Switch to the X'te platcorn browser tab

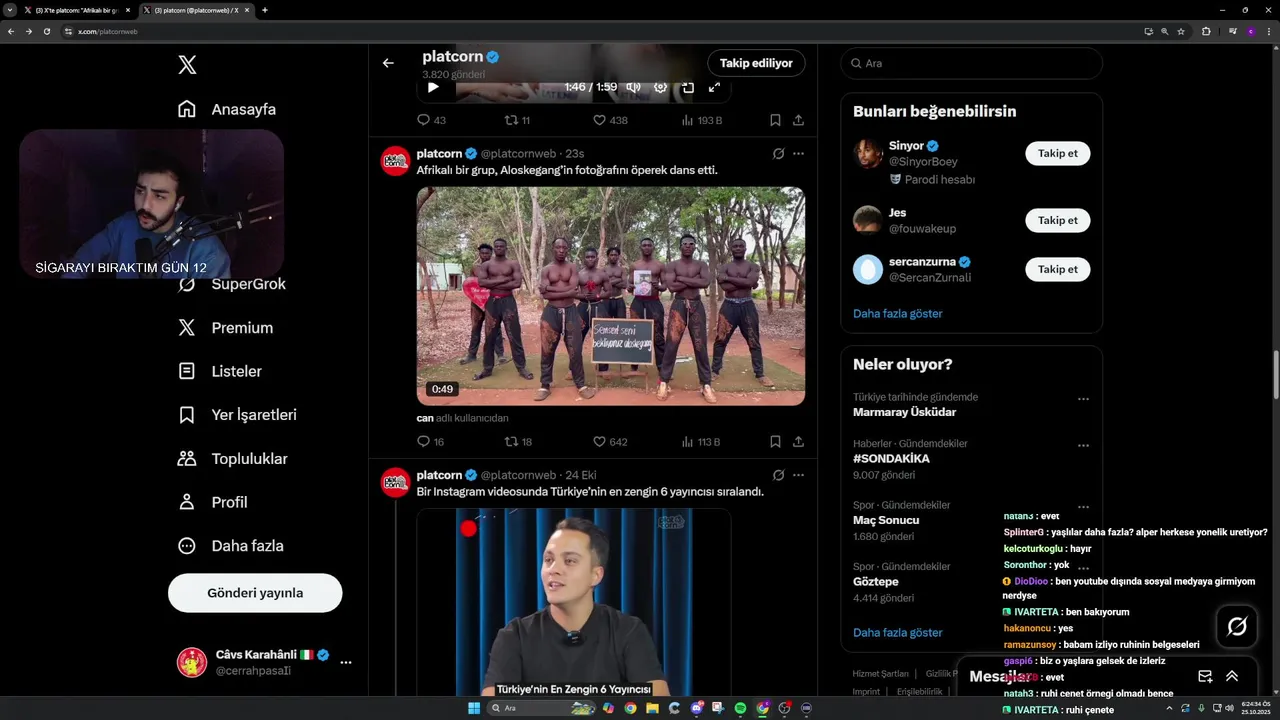click(77, 10)
